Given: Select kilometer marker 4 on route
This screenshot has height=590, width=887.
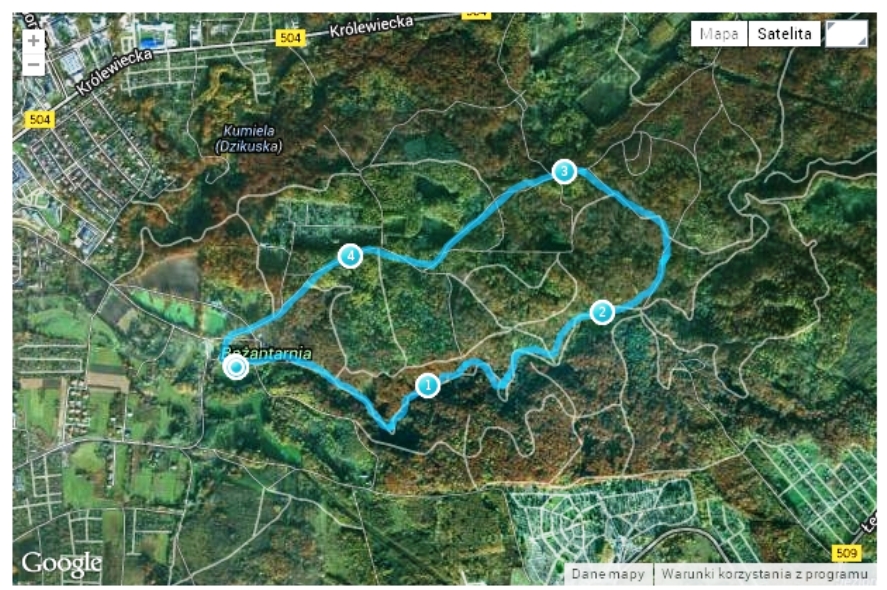Looking at the screenshot, I should (350, 256).
